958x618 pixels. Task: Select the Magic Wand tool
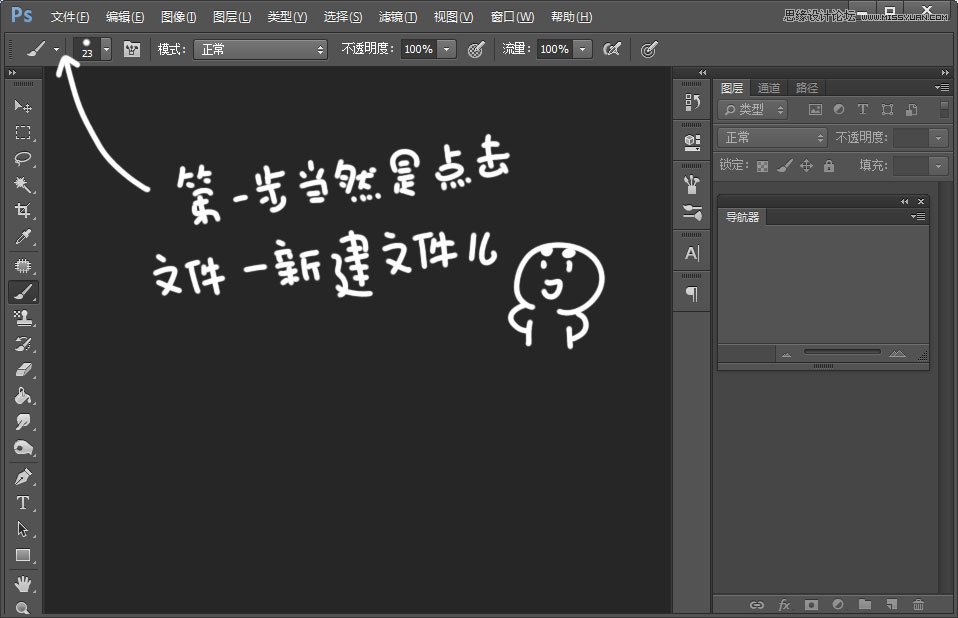coord(23,185)
